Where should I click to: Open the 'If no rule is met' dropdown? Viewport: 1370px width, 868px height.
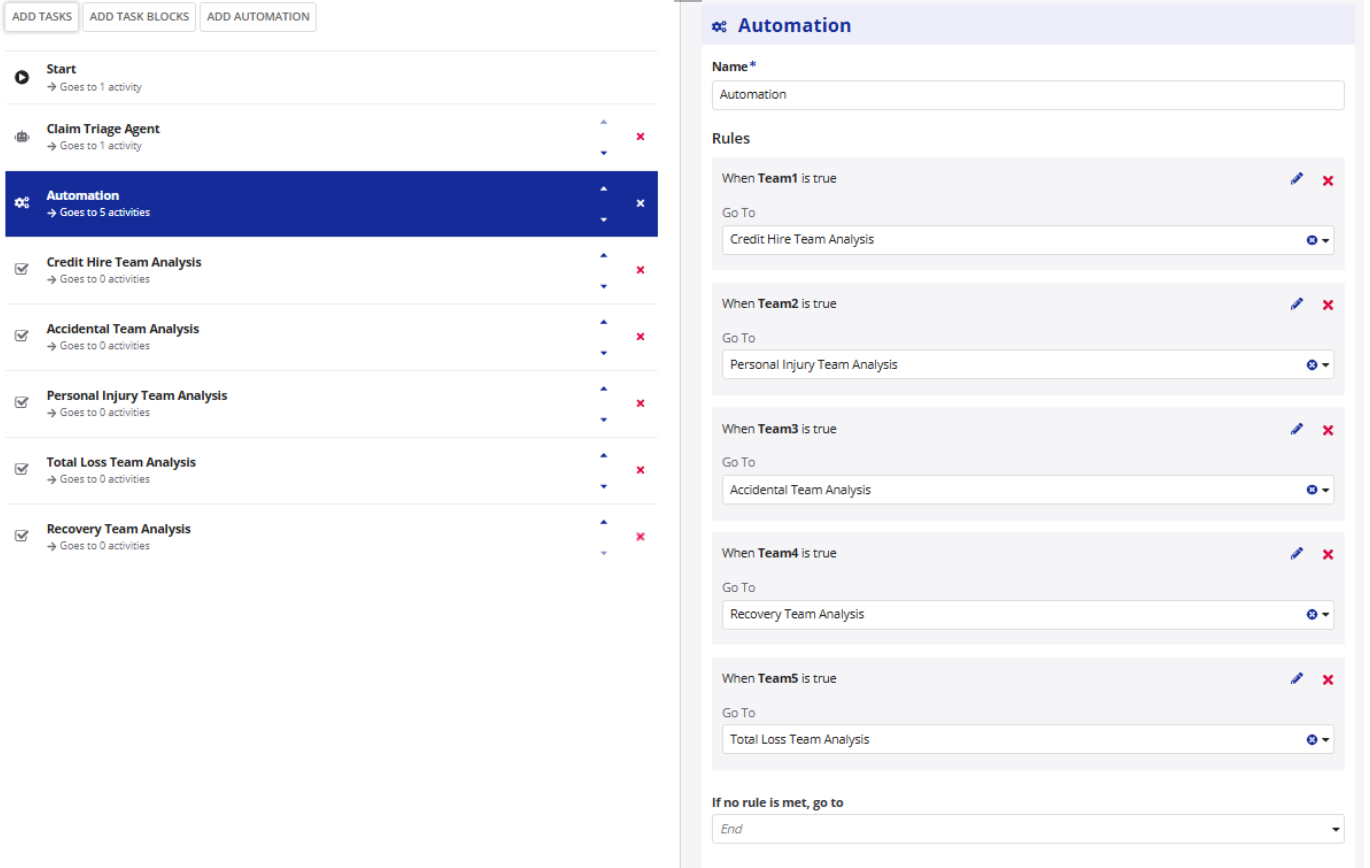[x=1028, y=829]
